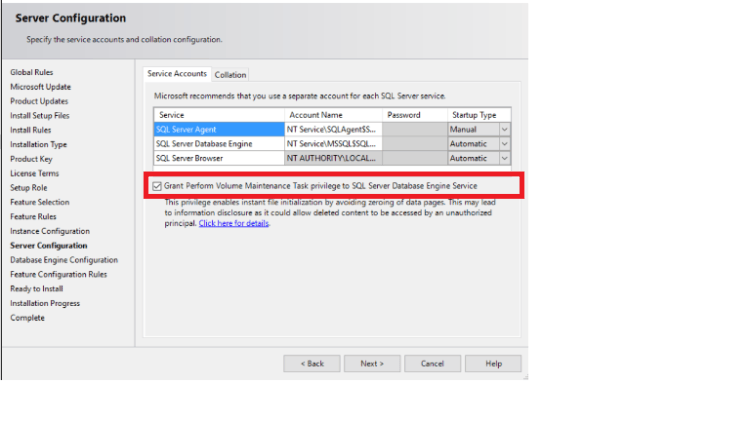Click the SQL Server Agent password field
Screen dimensions: 750x421
[x=415, y=129]
